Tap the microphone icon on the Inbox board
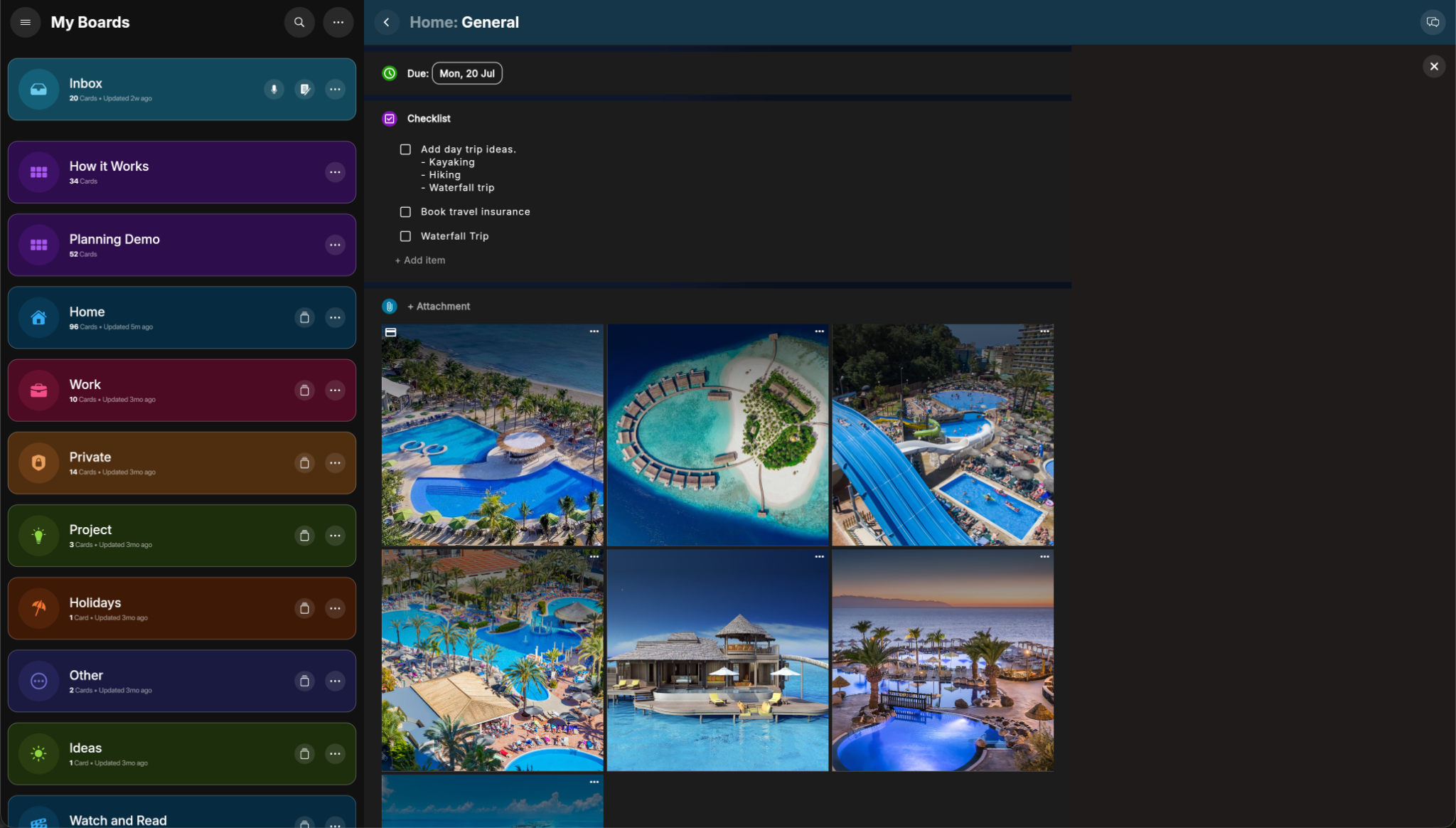Screen dimensions: 1456x828 274,89
